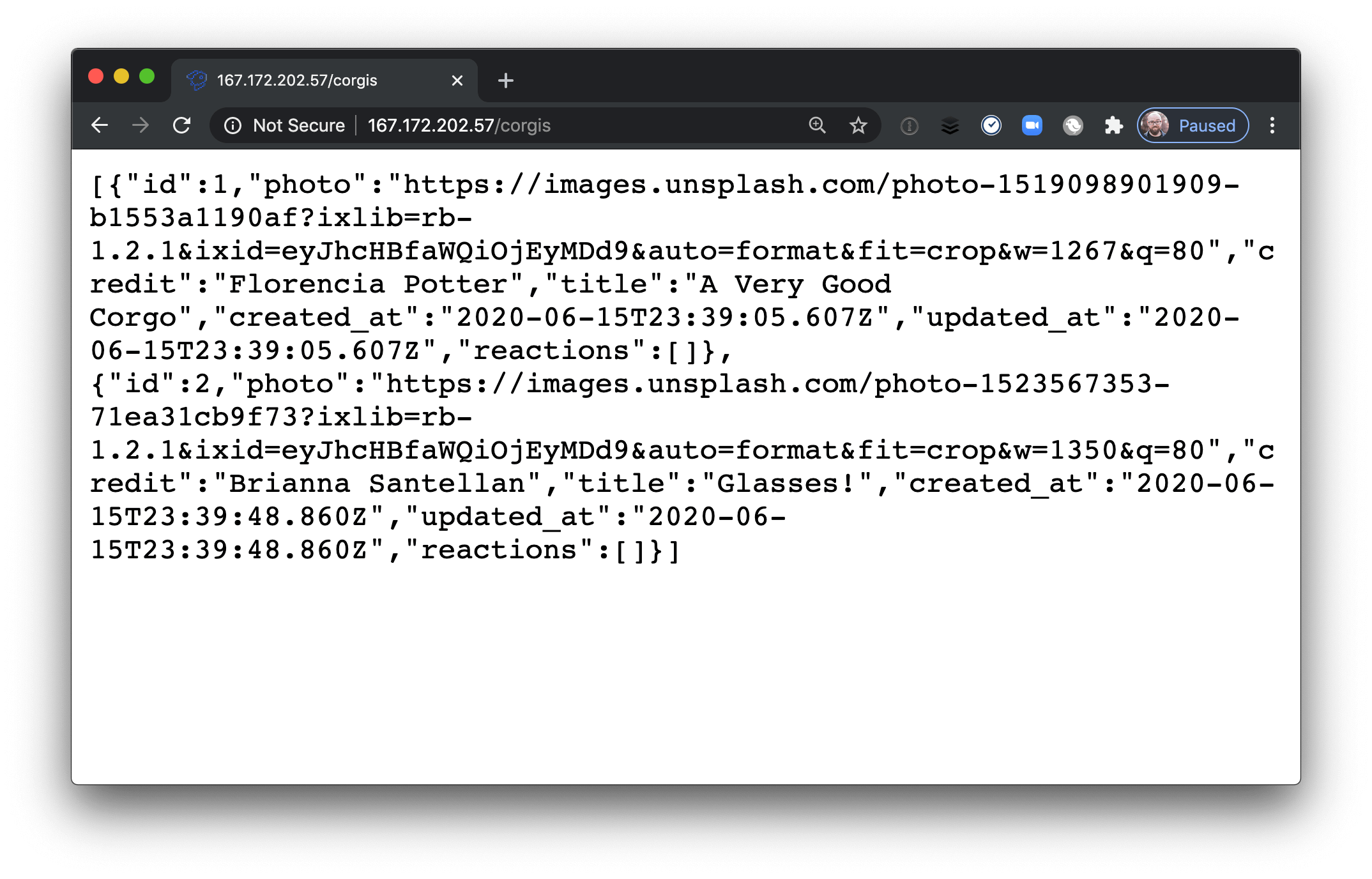The height and width of the screenshot is (879, 1372).
Task: Bookmark this page with the star
Action: coord(858,126)
